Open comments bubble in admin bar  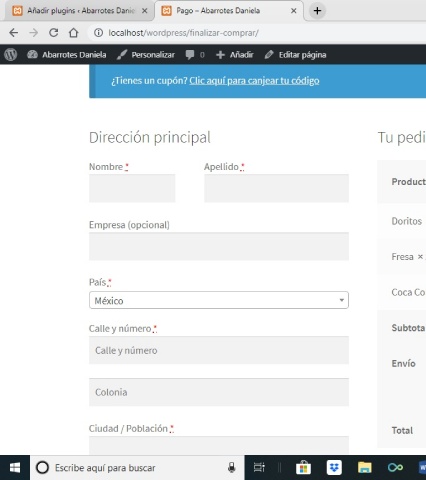coord(195,54)
